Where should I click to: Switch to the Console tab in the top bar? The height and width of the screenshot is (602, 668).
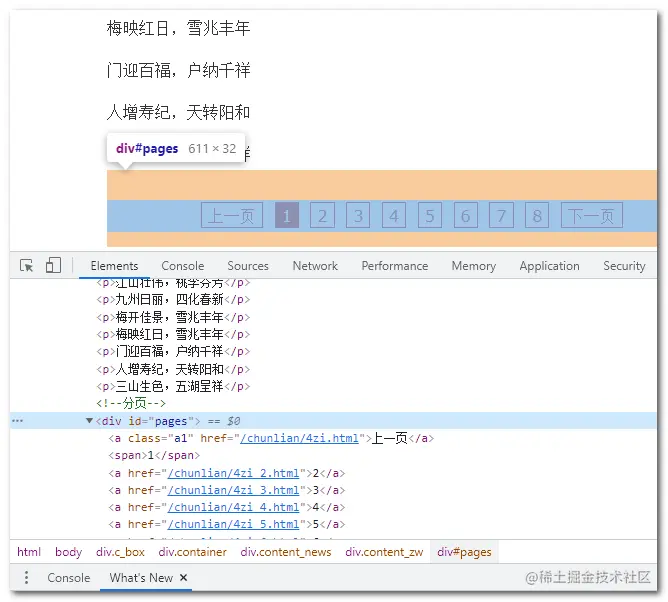click(183, 266)
